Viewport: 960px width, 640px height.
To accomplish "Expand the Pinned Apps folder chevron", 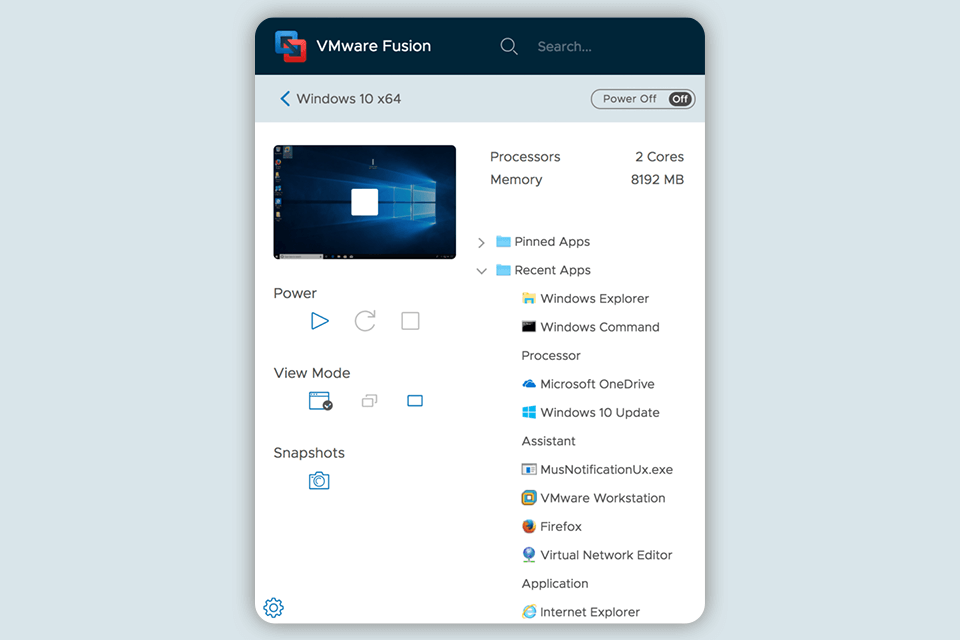I will [481, 243].
